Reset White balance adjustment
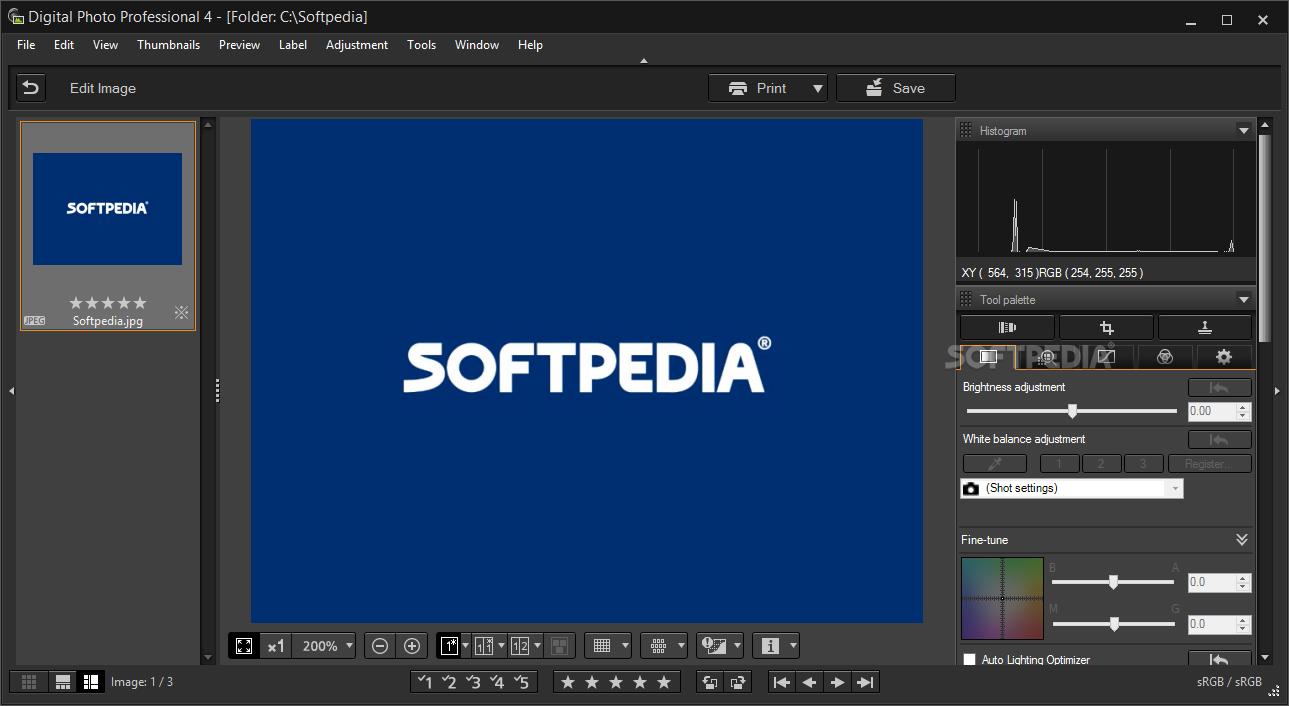Image resolution: width=1289 pixels, height=706 pixels. 1219,439
